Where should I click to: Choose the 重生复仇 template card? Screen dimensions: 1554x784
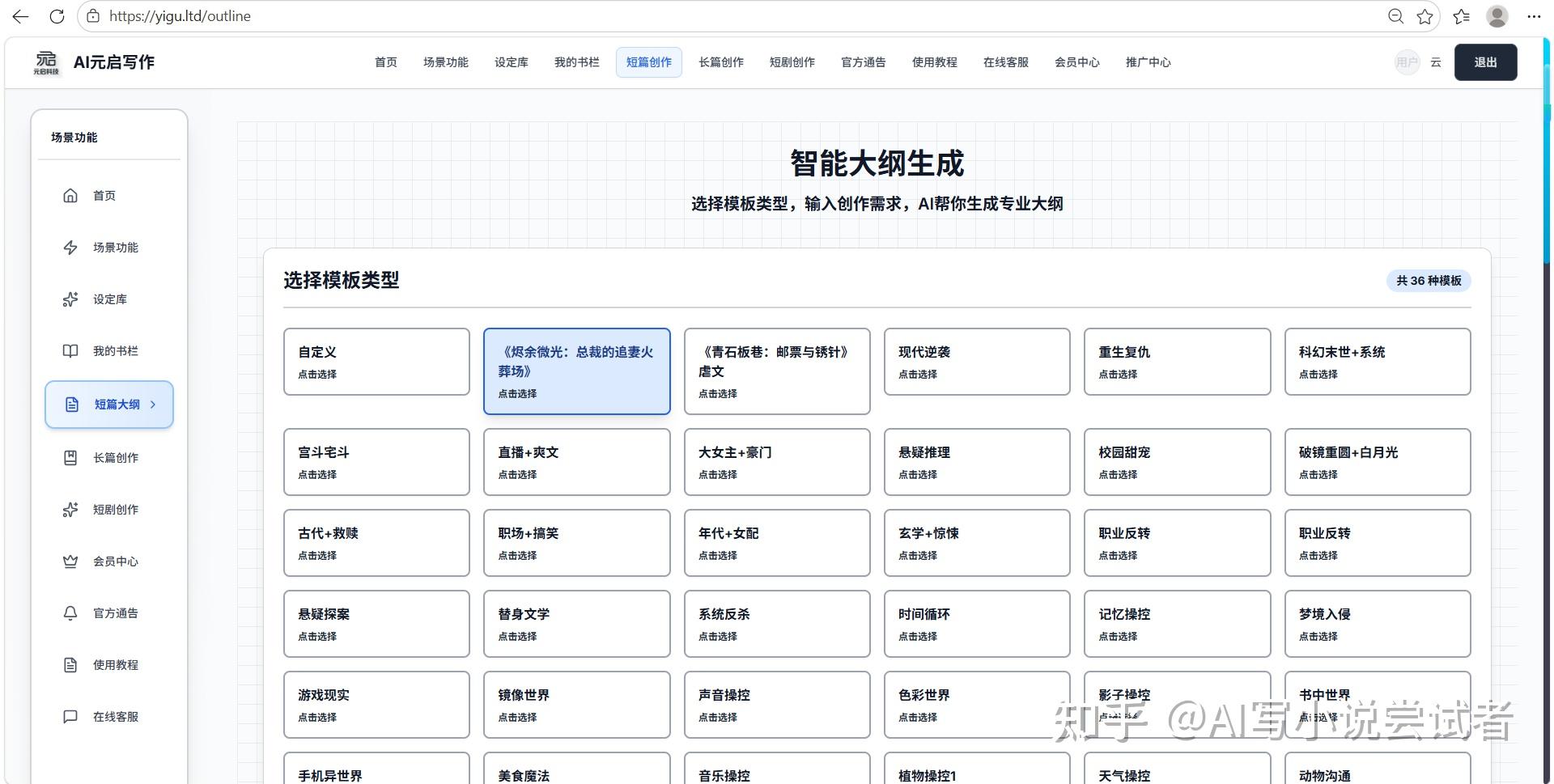[1178, 362]
